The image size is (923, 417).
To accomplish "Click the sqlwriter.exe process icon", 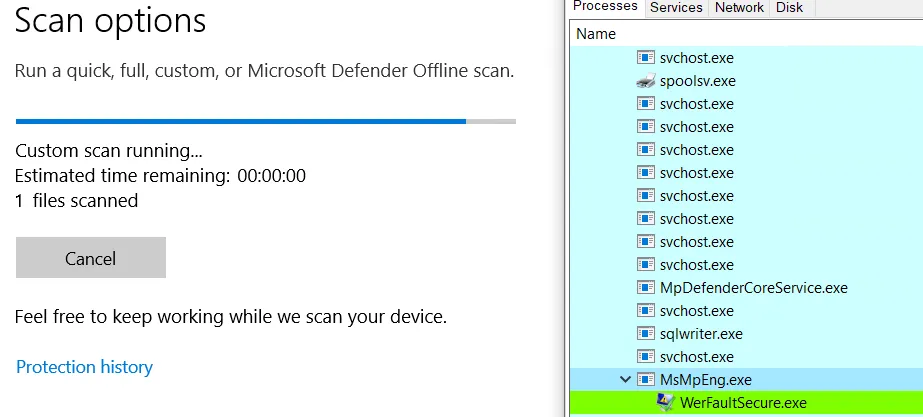I will [x=645, y=334].
